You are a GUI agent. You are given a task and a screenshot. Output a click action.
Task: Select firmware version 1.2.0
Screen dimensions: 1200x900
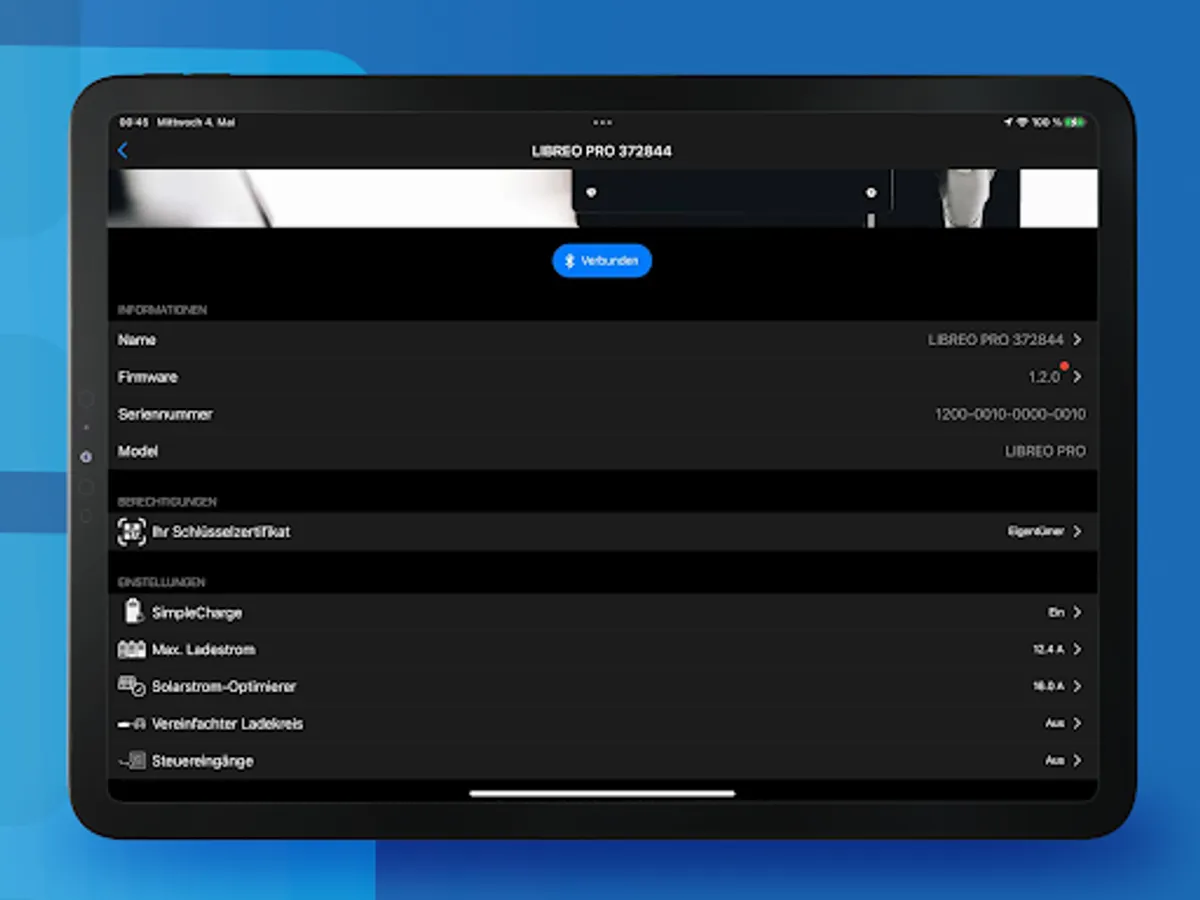(1043, 378)
